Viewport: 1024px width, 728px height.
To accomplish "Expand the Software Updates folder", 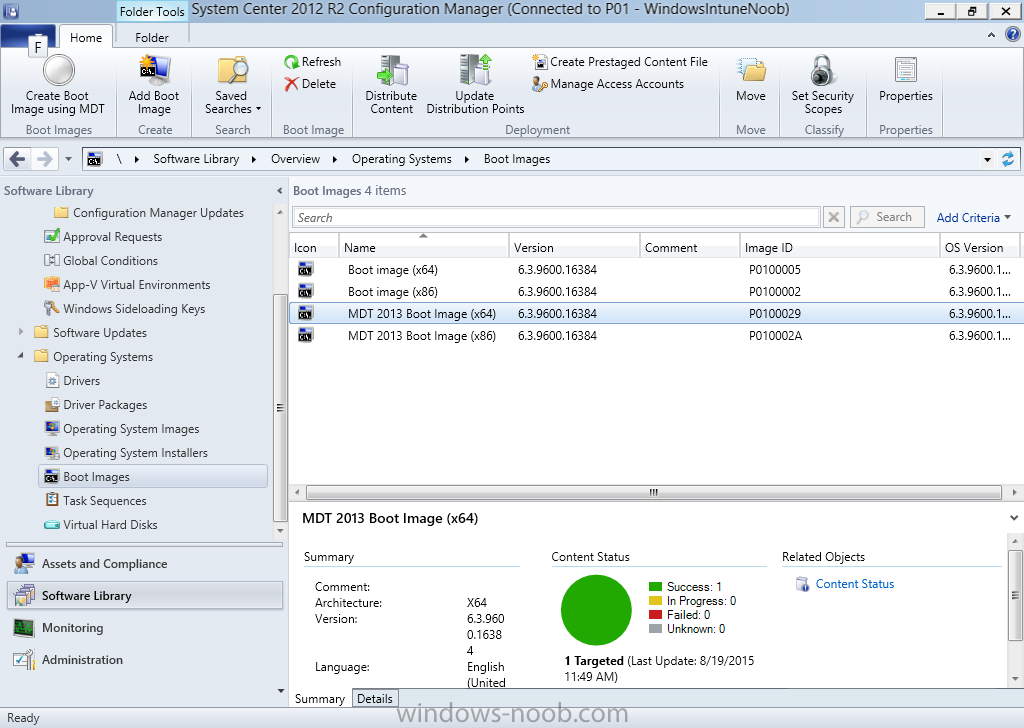I will pos(21,332).
